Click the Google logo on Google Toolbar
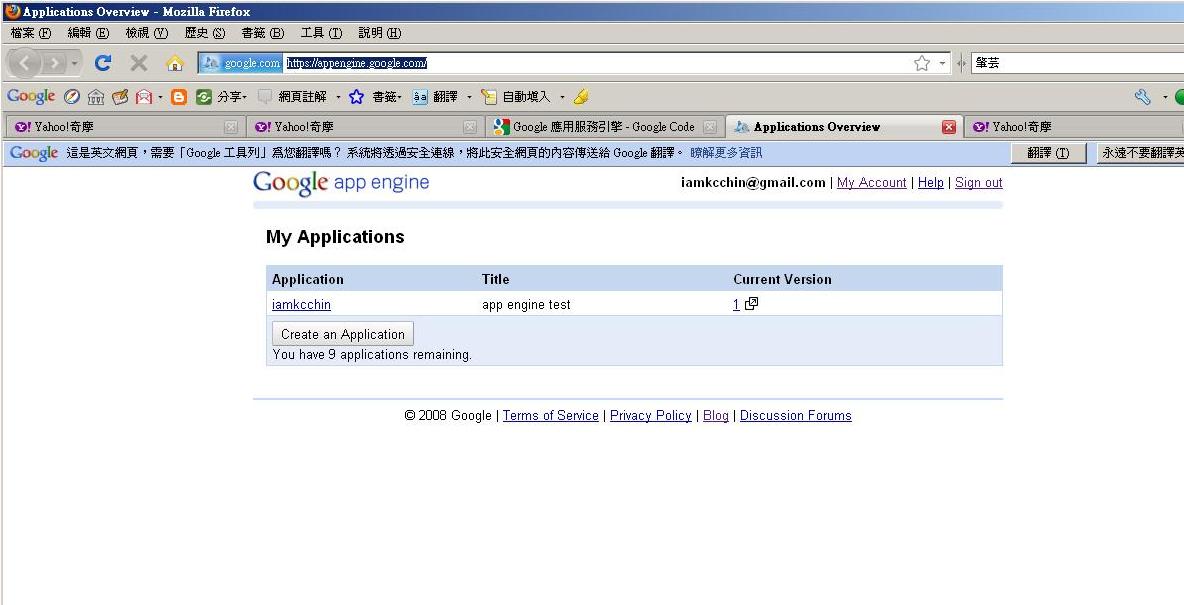1184x605 pixels. click(x=31, y=97)
